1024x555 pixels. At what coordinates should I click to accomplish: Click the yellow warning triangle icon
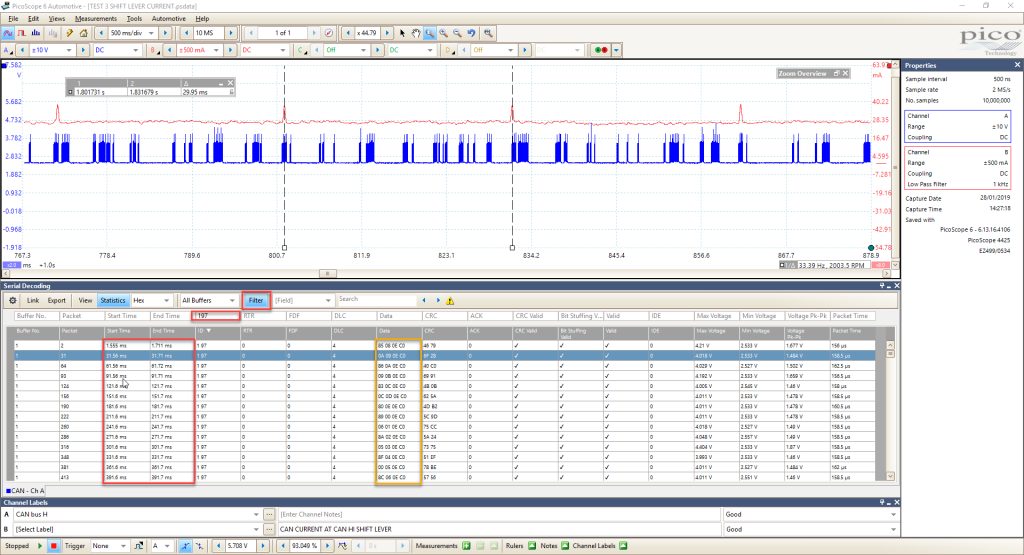[x=450, y=300]
